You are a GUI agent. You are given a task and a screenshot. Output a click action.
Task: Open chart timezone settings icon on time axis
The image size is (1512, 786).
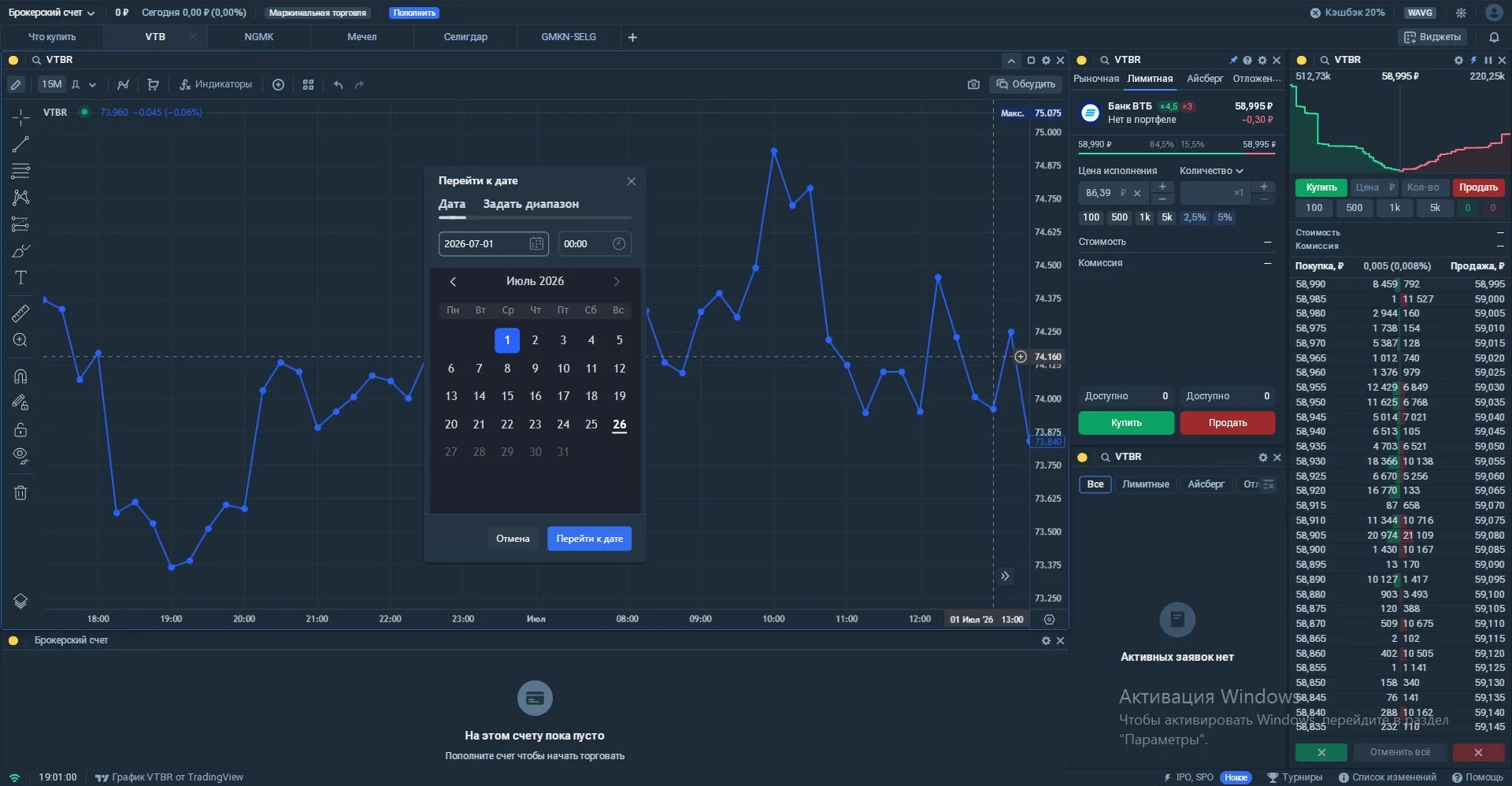tap(1049, 620)
